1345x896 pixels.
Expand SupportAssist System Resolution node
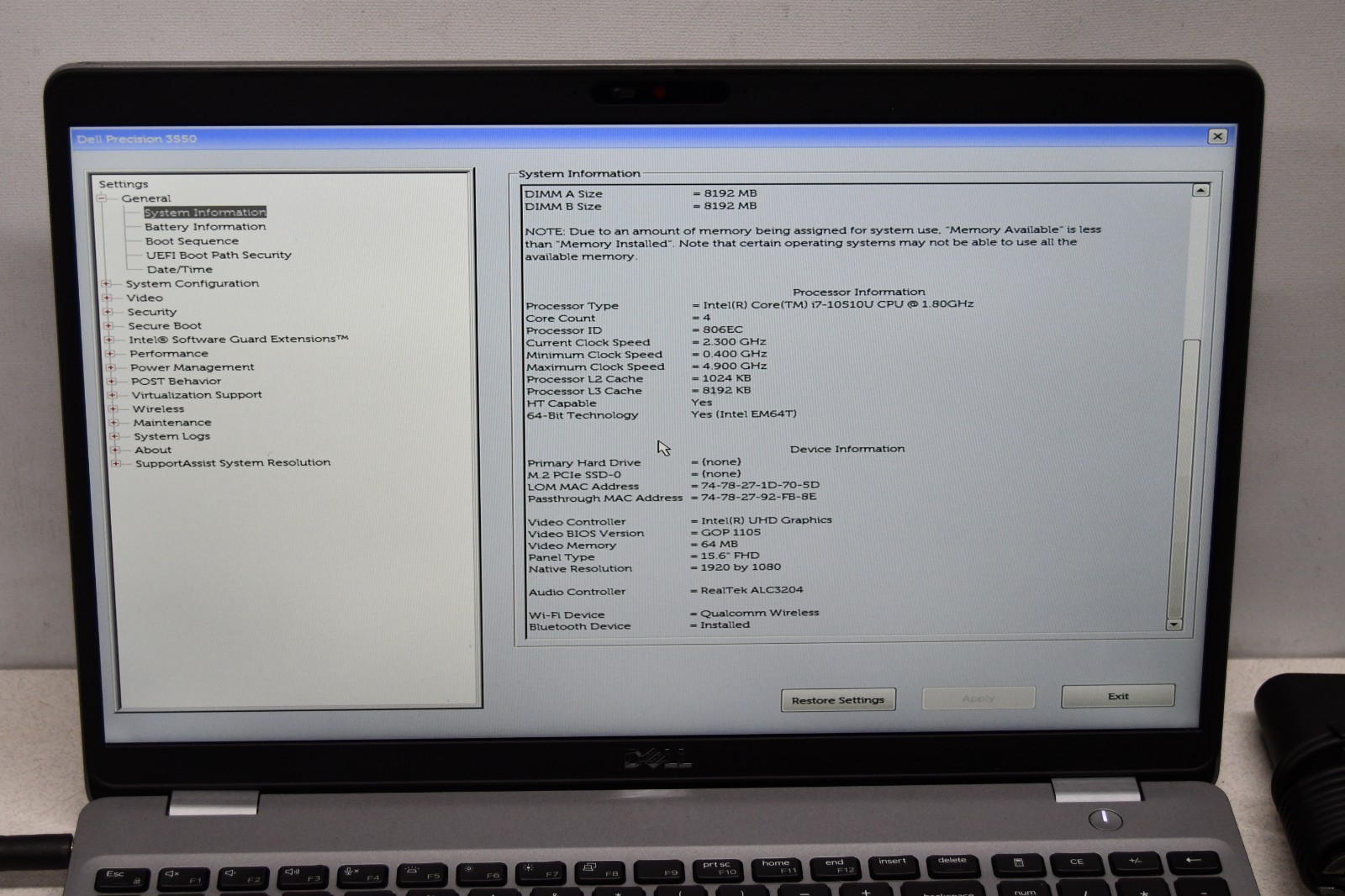pyautogui.click(x=117, y=463)
